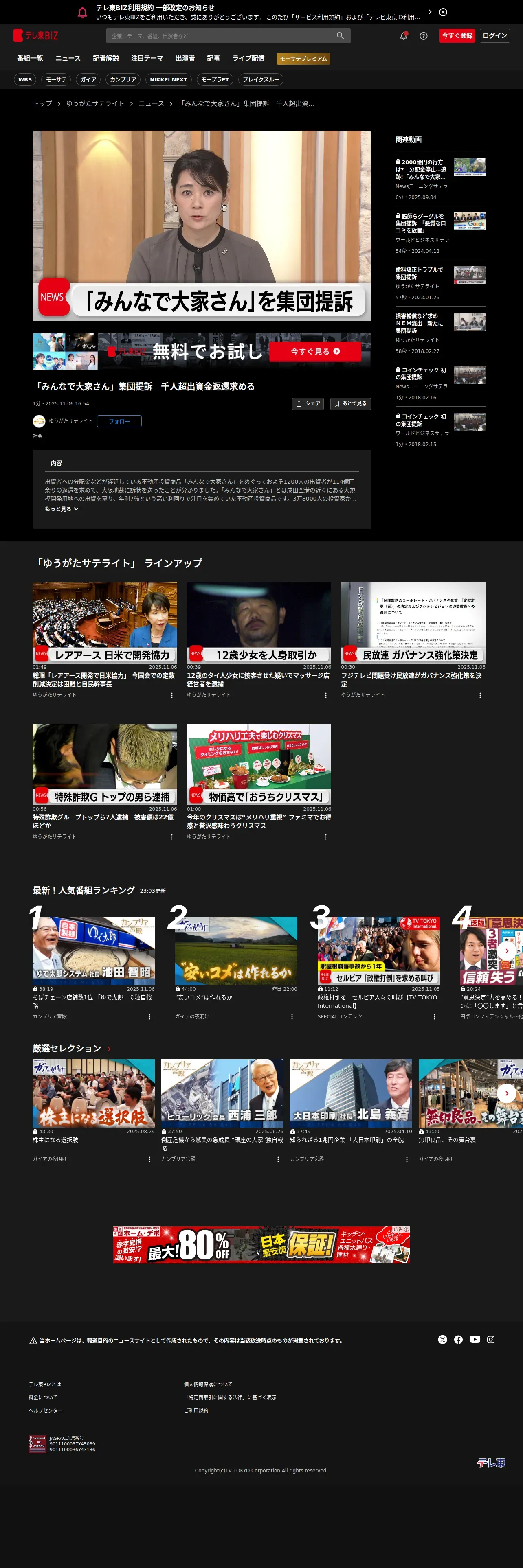
Task: Open the 番組一覧 menu
Action: 30,59
